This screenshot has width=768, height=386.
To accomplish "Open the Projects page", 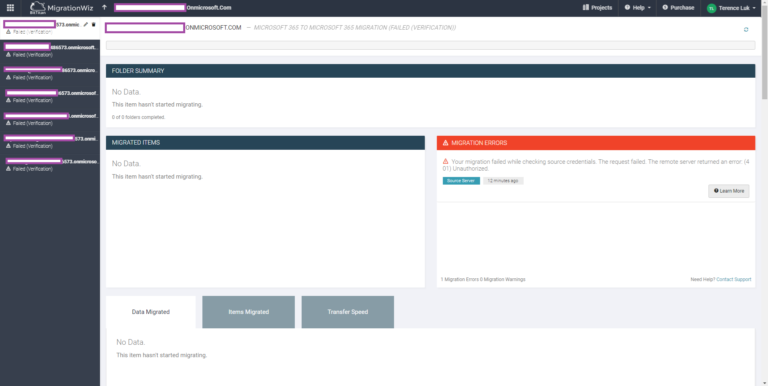I will pos(597,8).
